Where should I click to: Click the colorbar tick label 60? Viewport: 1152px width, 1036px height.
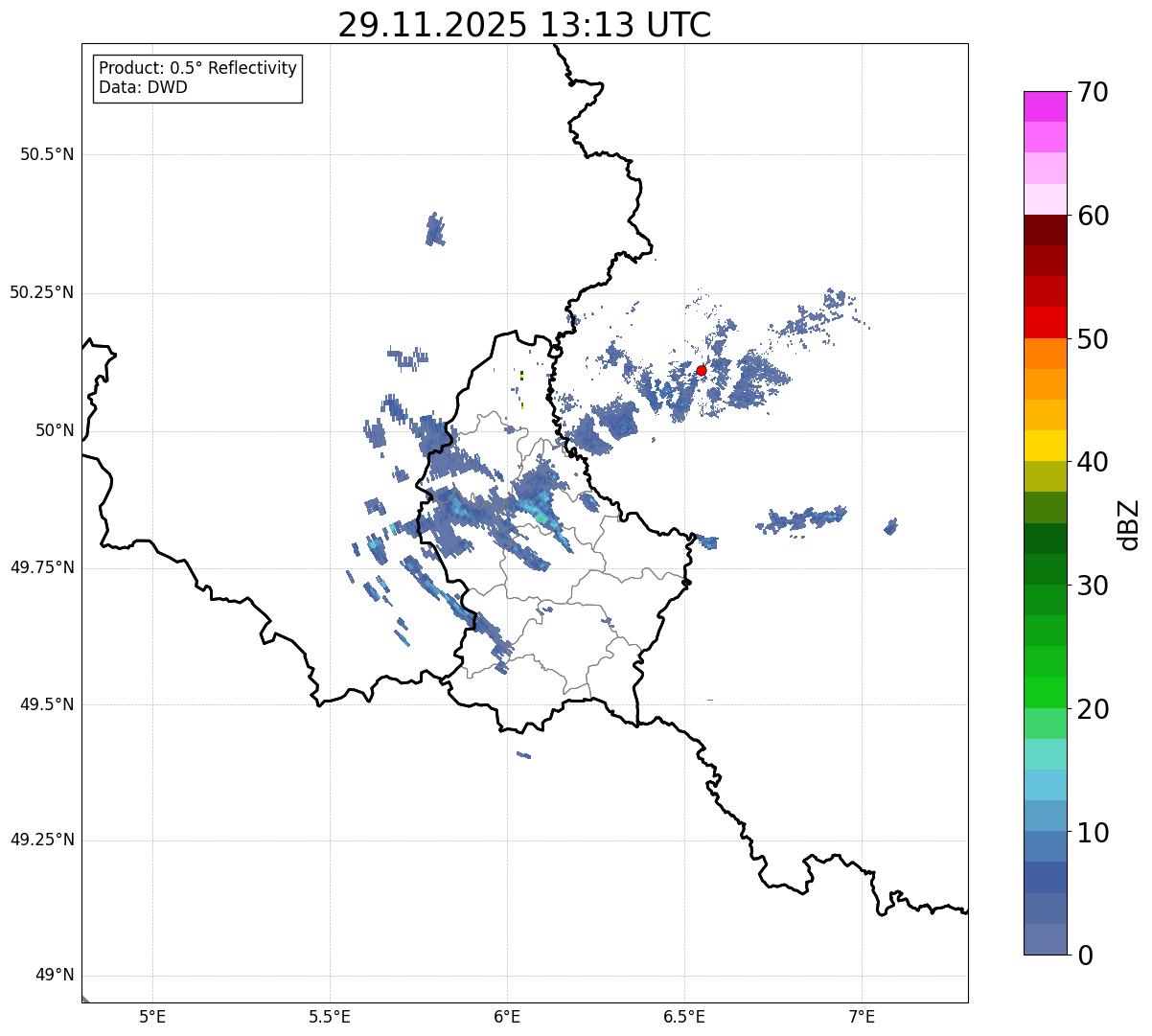(x=1093, y=216)
